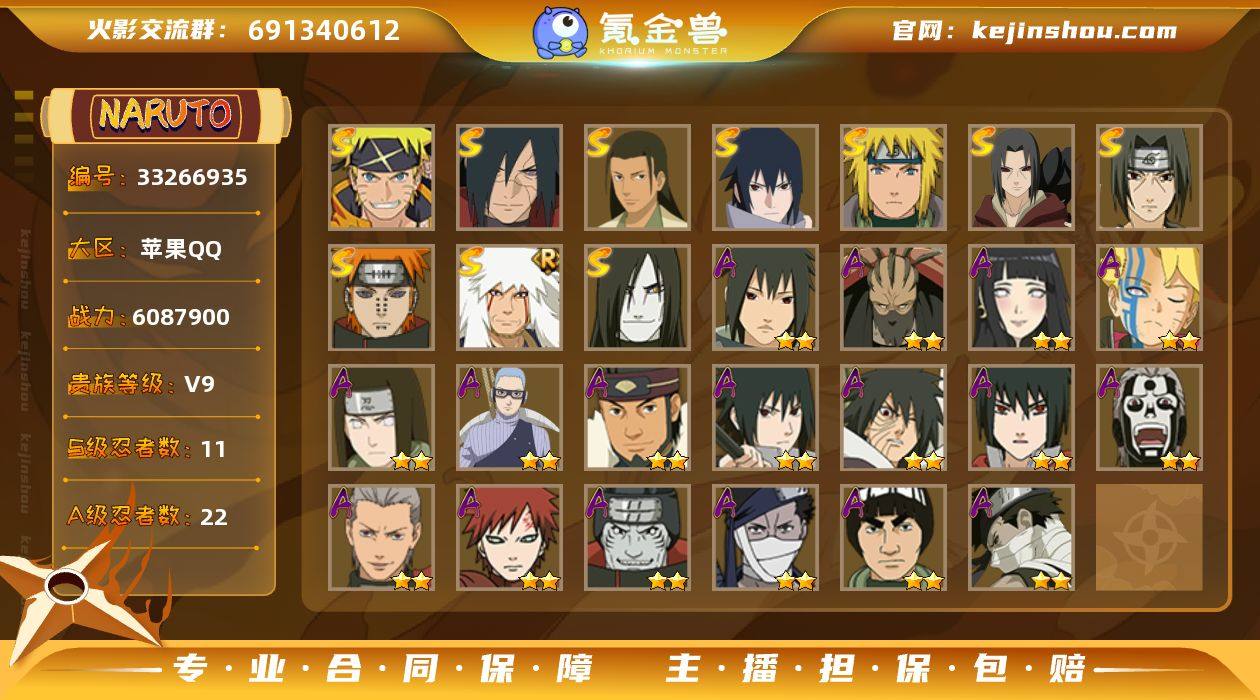Select the blond Boruto portrait with blue mark

1149,297
